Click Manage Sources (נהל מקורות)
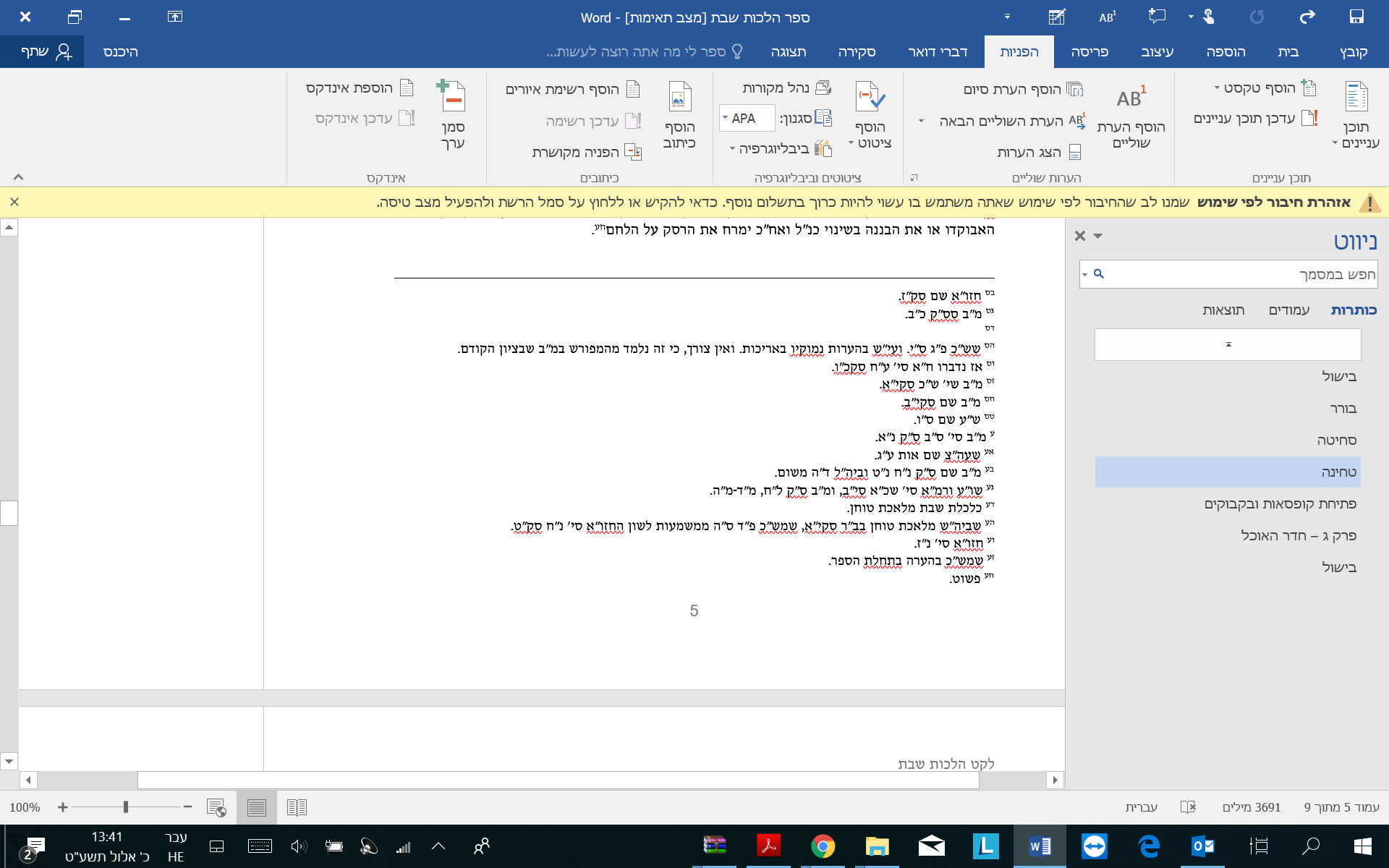The width and height of the screenshot is (1389, 868). point(786,88)
